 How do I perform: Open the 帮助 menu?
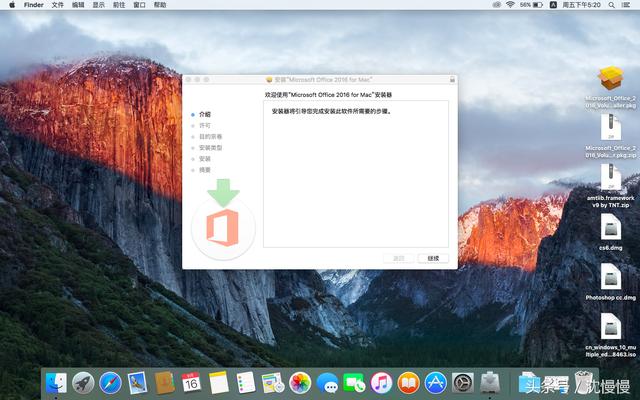(x=160, y=5)
